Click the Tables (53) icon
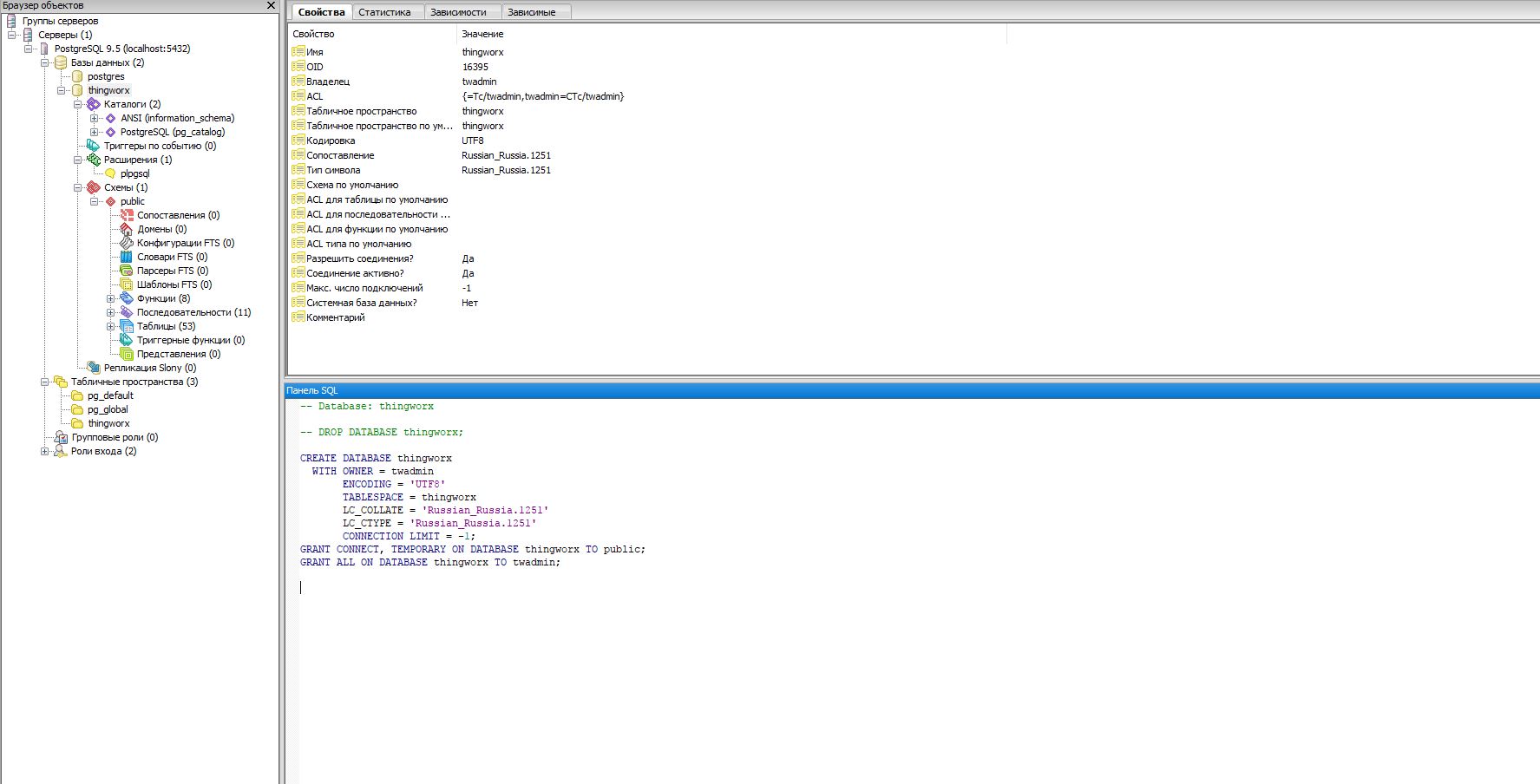This screenshot has height=784, width=1540. 127,326
